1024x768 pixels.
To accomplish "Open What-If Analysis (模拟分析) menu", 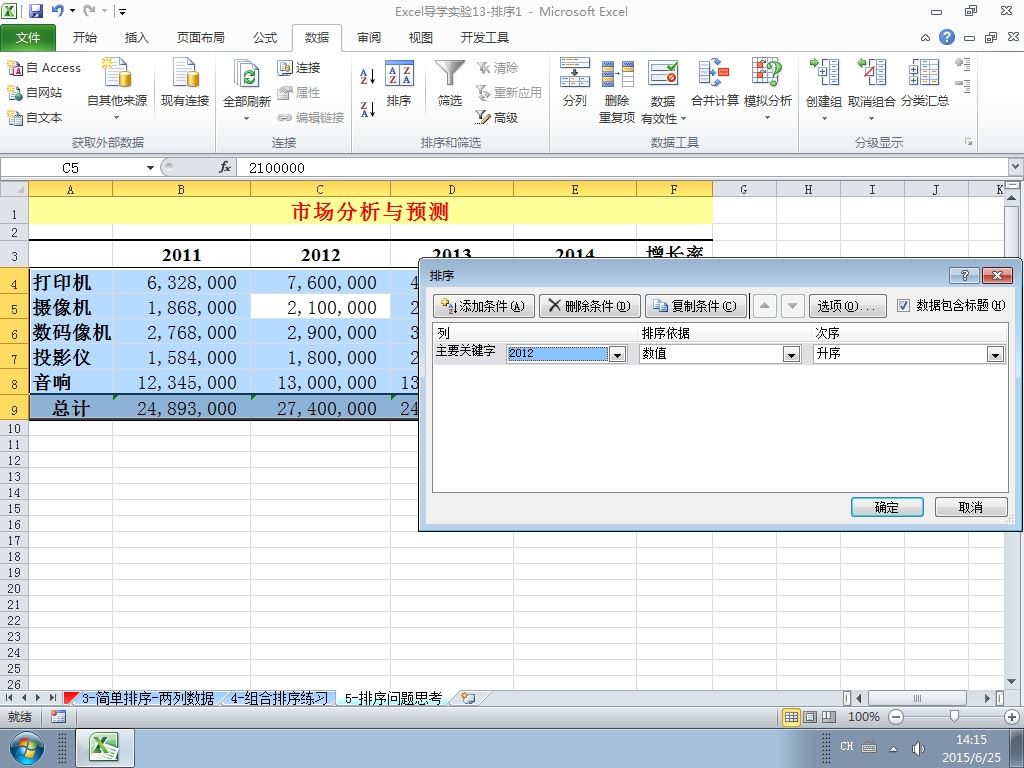I will (x=767, y=89).
